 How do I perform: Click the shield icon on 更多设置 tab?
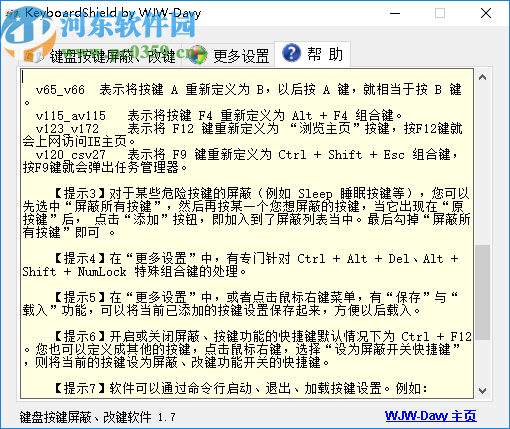(198, 55)
